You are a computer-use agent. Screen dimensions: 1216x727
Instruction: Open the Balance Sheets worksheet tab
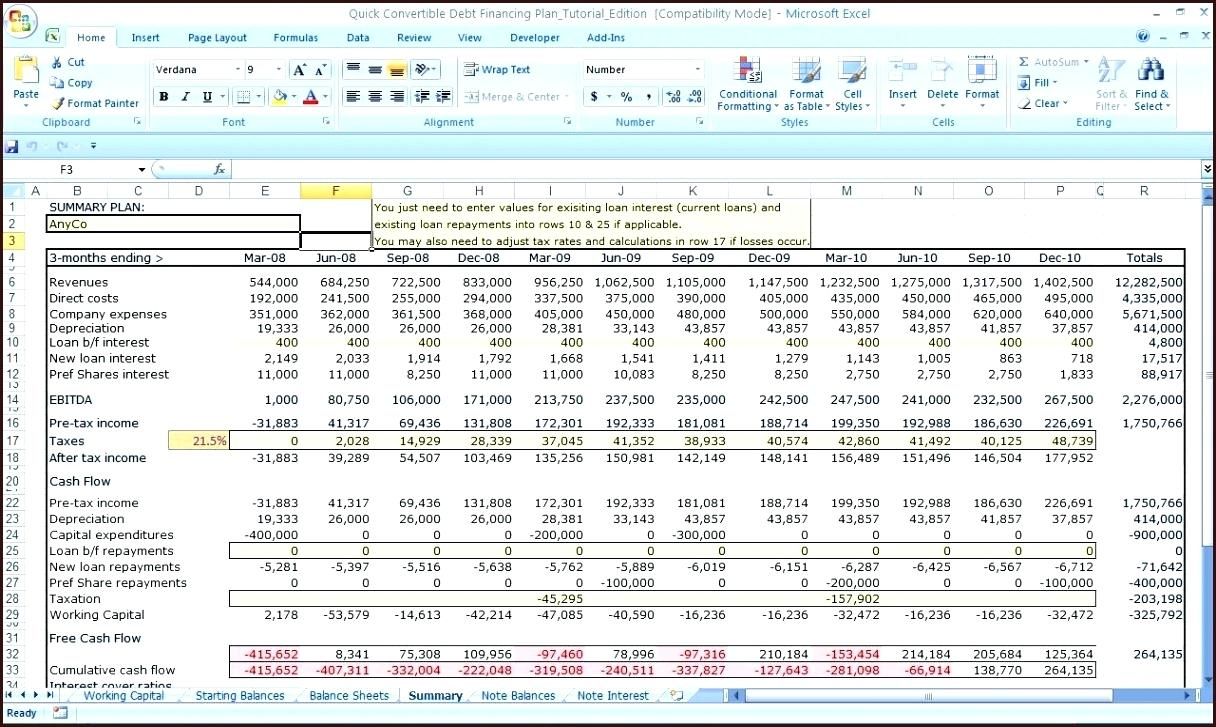point(349,696)
